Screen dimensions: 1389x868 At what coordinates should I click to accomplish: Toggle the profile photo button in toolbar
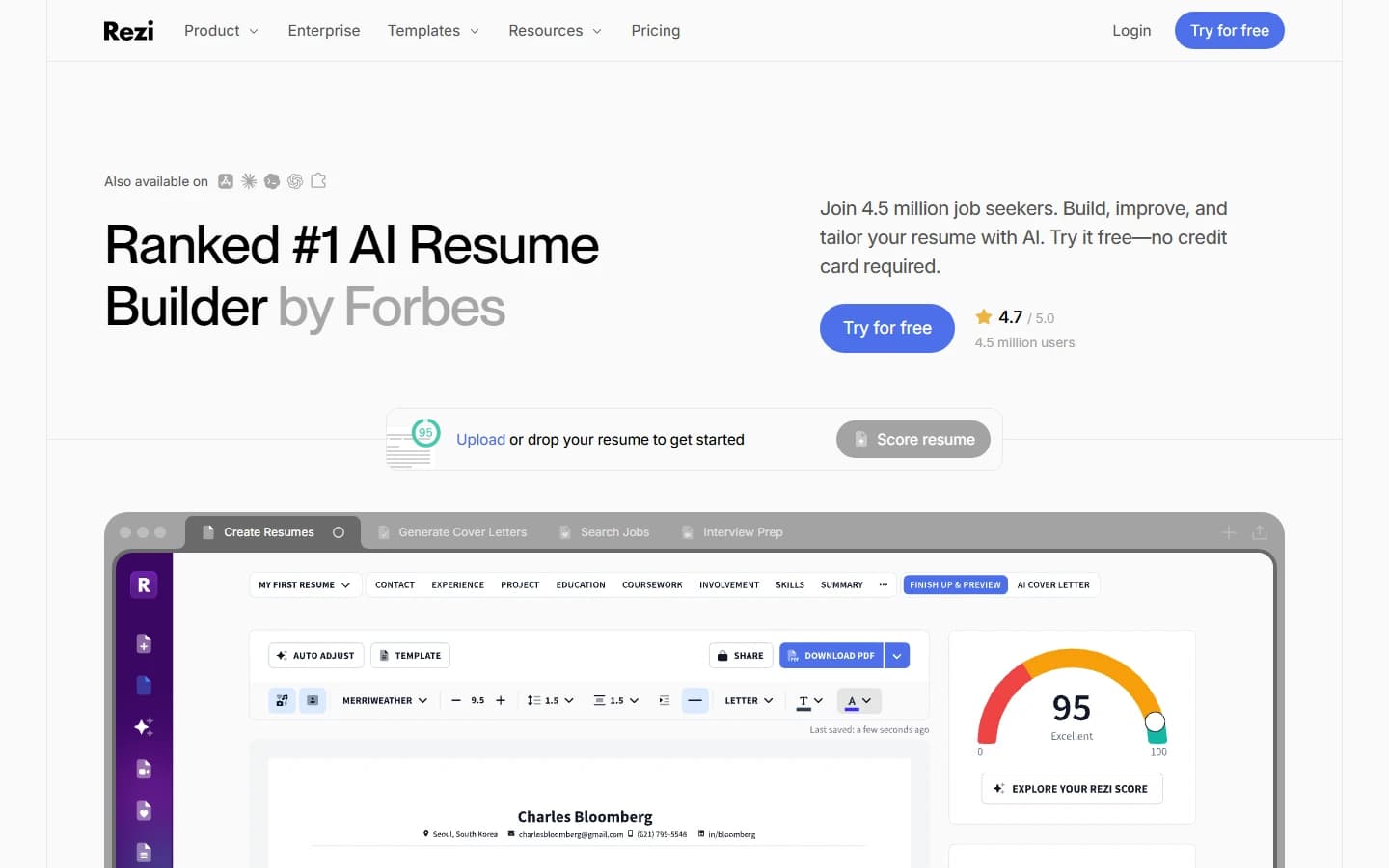313,701
